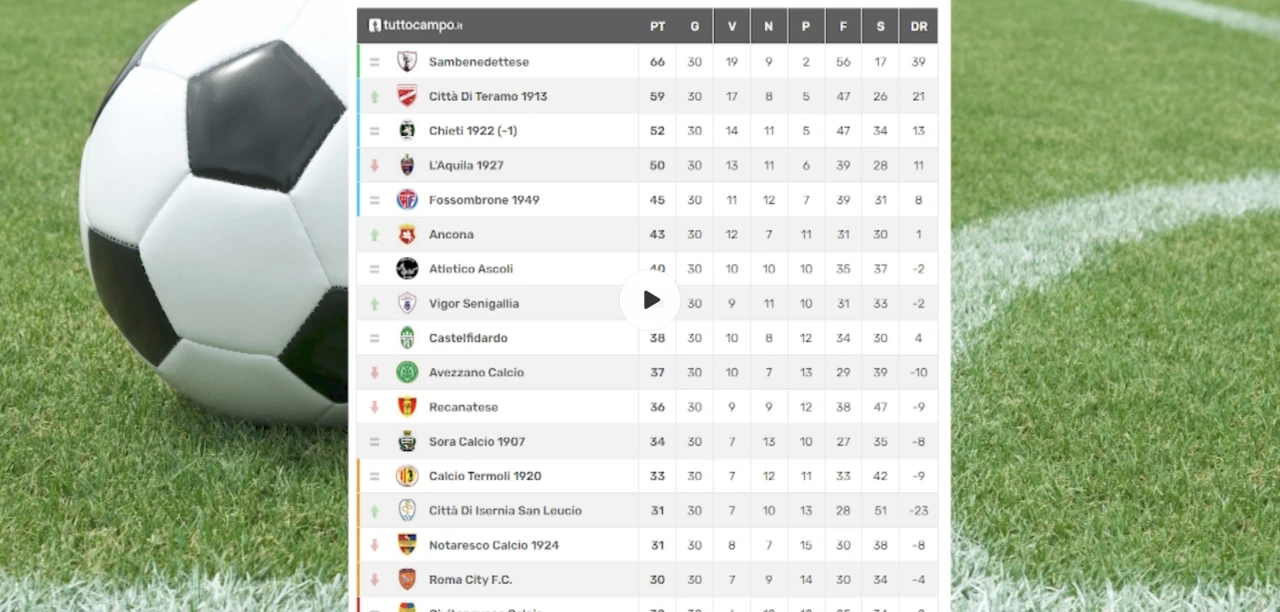Open the Sora Calcio 1907 team row
This screenshot has height=612, width=1280.
point(647,441)
